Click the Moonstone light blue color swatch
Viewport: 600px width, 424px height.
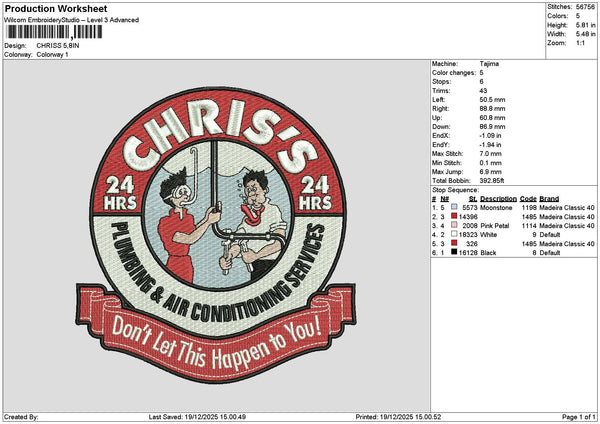pyautogui.click(x=454, y=207)
